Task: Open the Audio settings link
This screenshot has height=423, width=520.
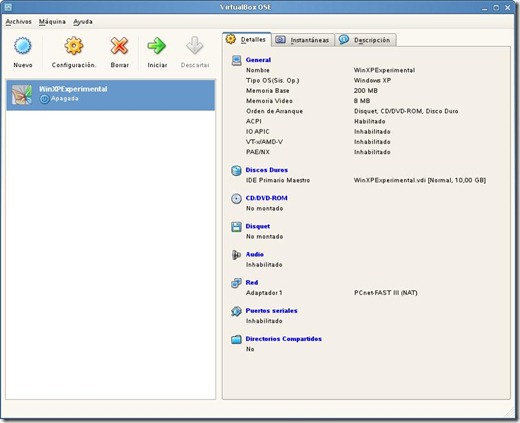Action: (x=255, y=254)
